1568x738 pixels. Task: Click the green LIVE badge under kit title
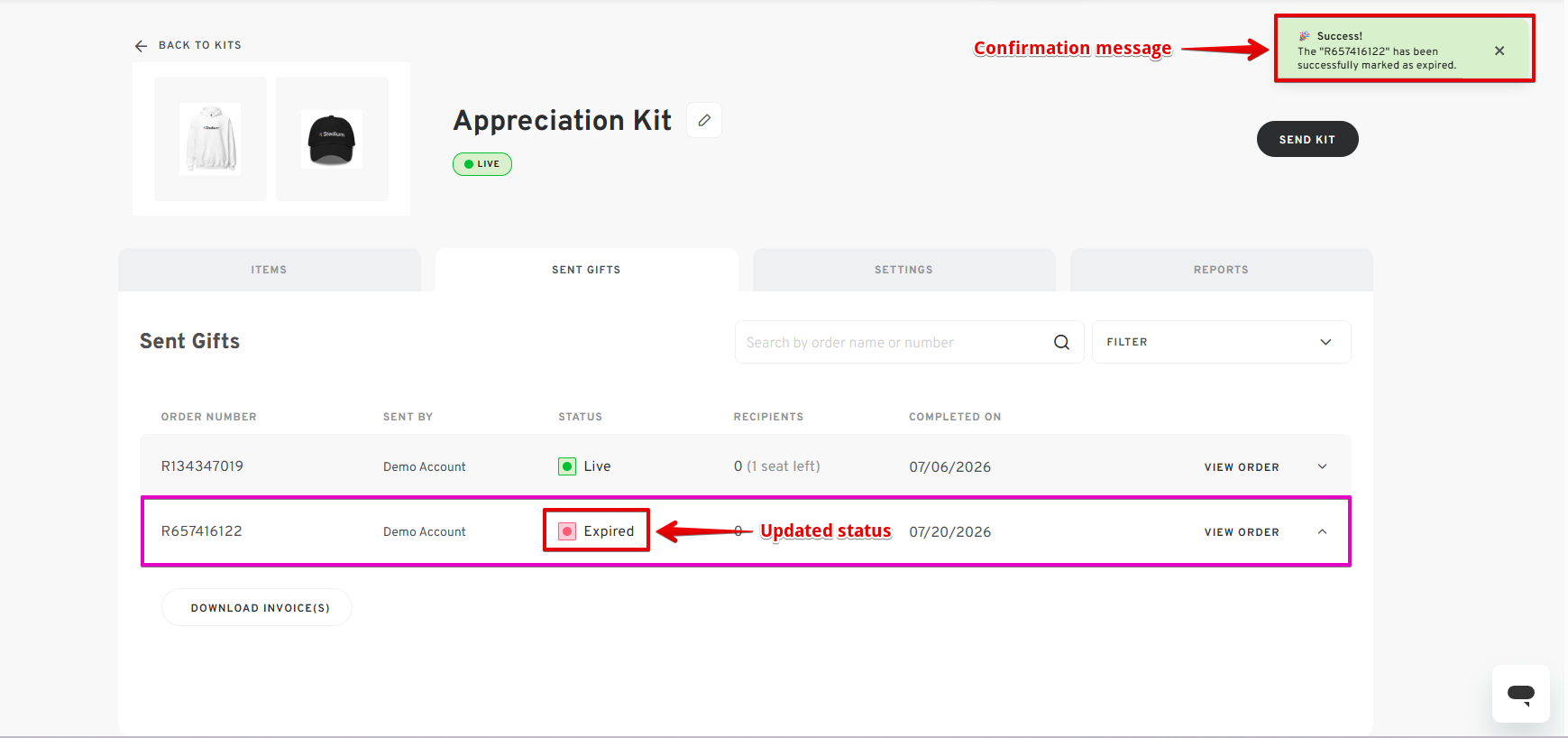[x=482, y=164]
